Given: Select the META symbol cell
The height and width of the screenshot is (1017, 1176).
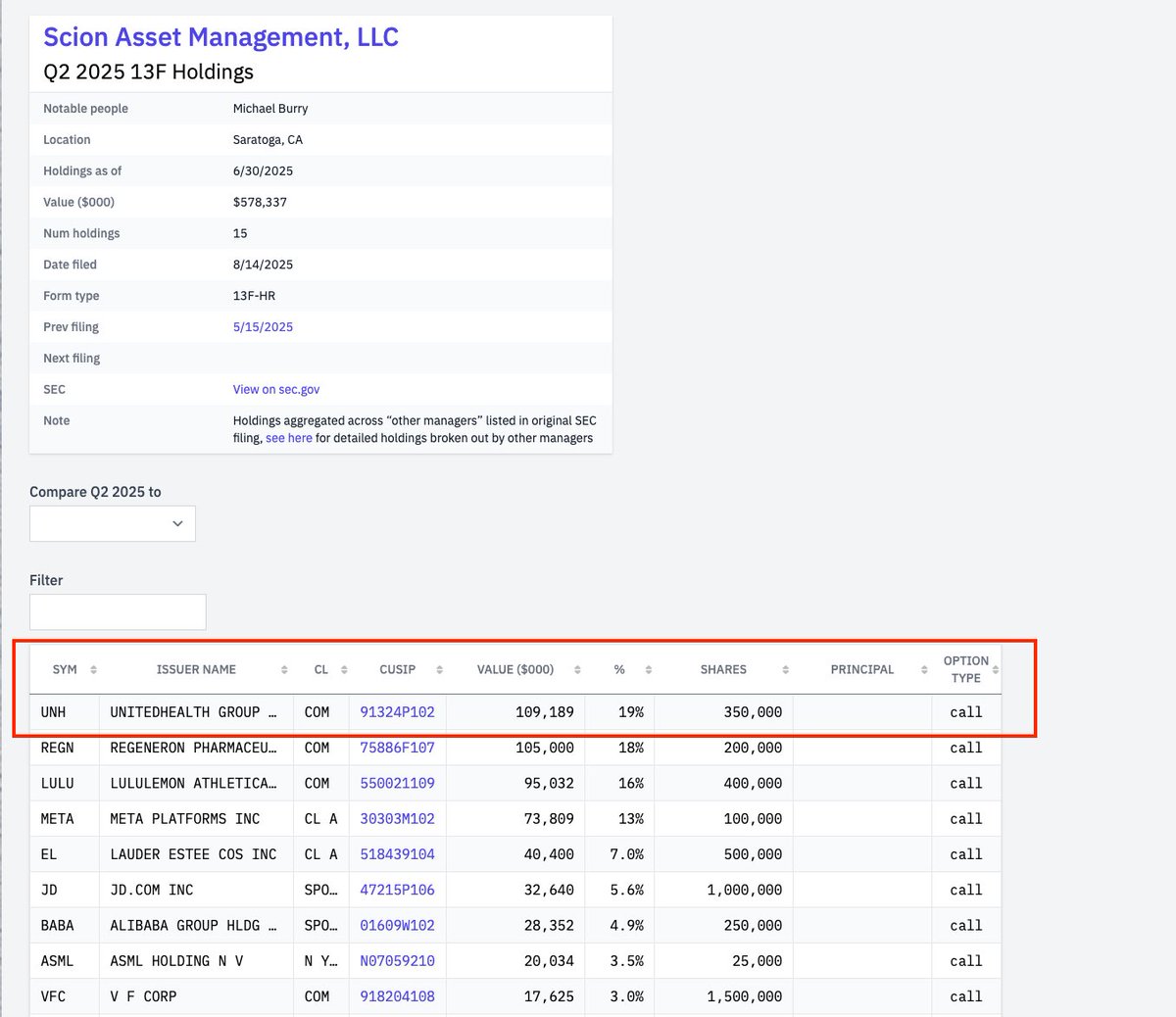Looking at the screenshot, I should tap(65, 818).
